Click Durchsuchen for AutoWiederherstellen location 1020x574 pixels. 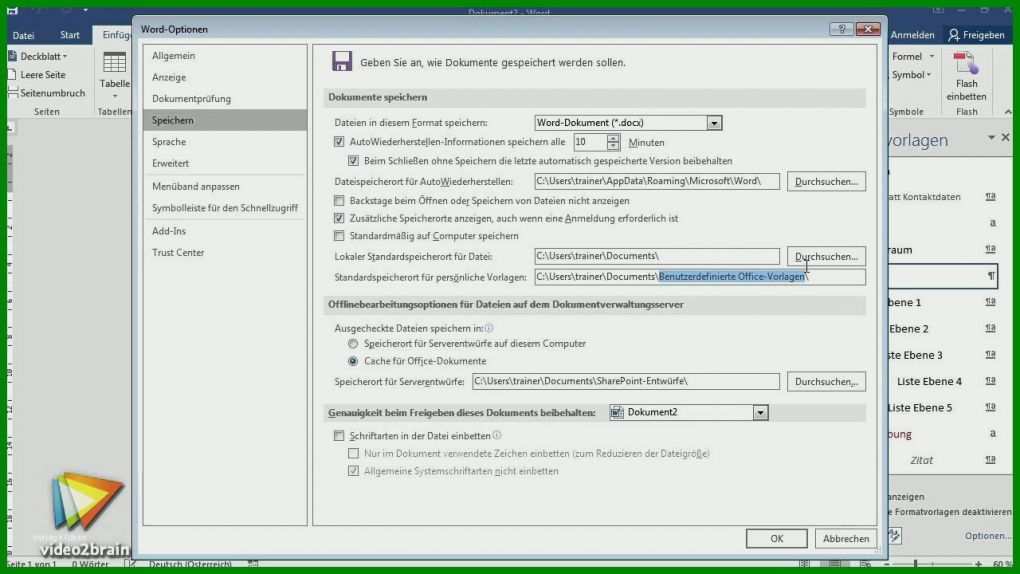pos(826,182)
